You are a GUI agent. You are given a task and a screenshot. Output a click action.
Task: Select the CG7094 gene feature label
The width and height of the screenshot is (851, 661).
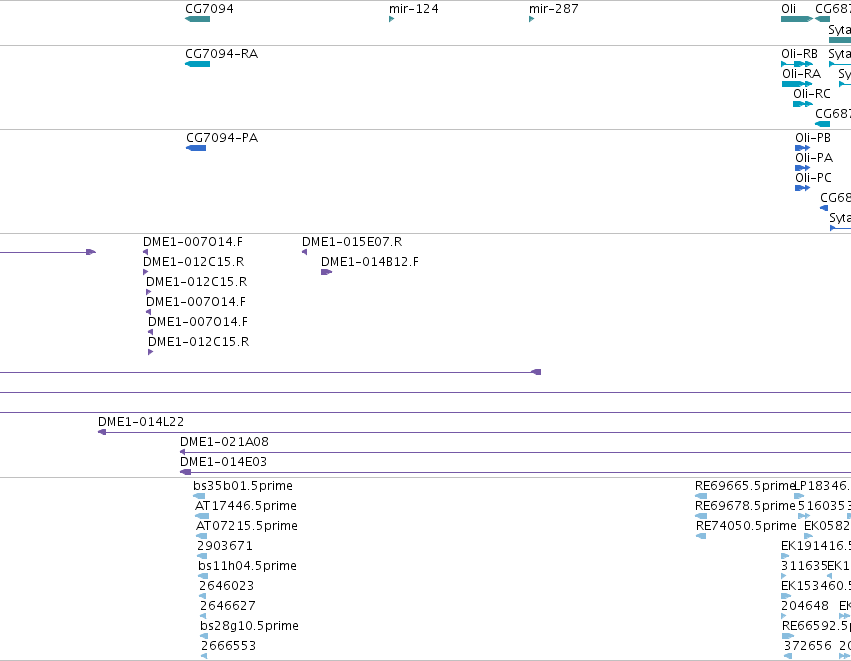(209, 9)
